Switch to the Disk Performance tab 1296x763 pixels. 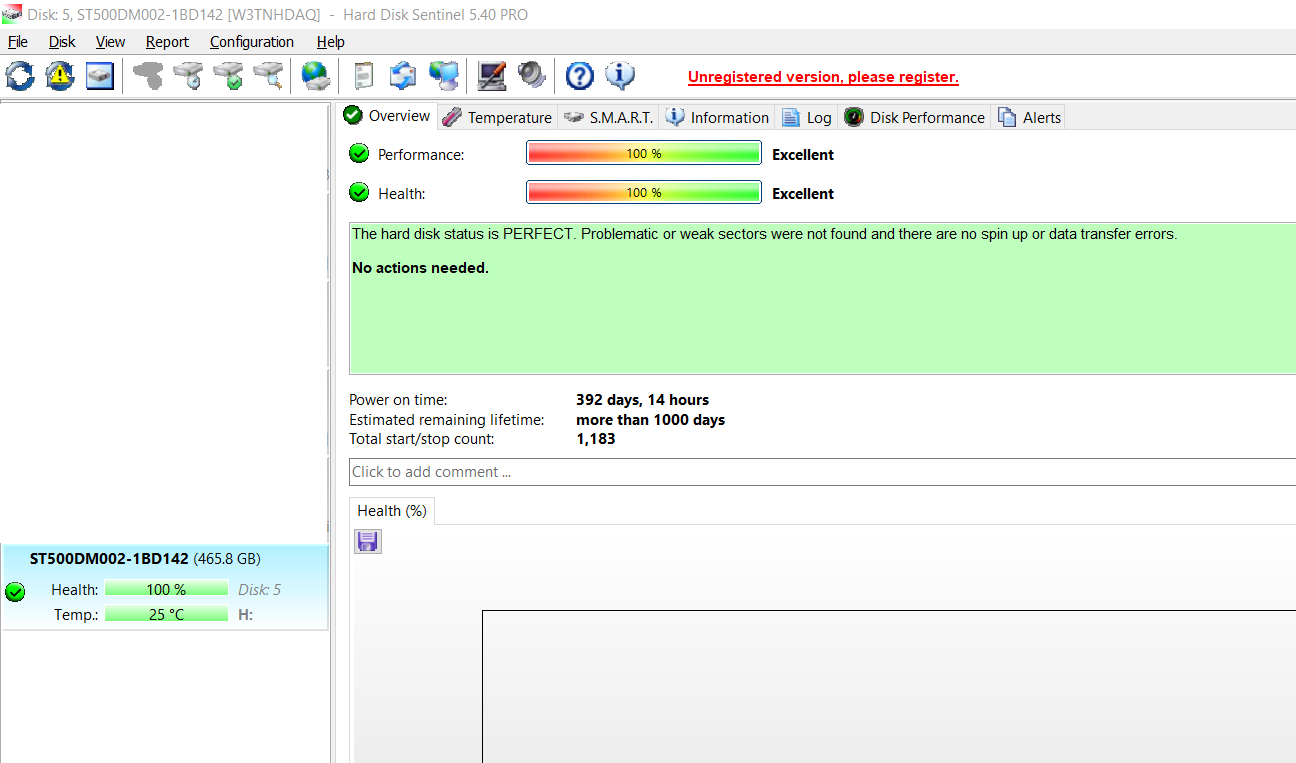914,117
